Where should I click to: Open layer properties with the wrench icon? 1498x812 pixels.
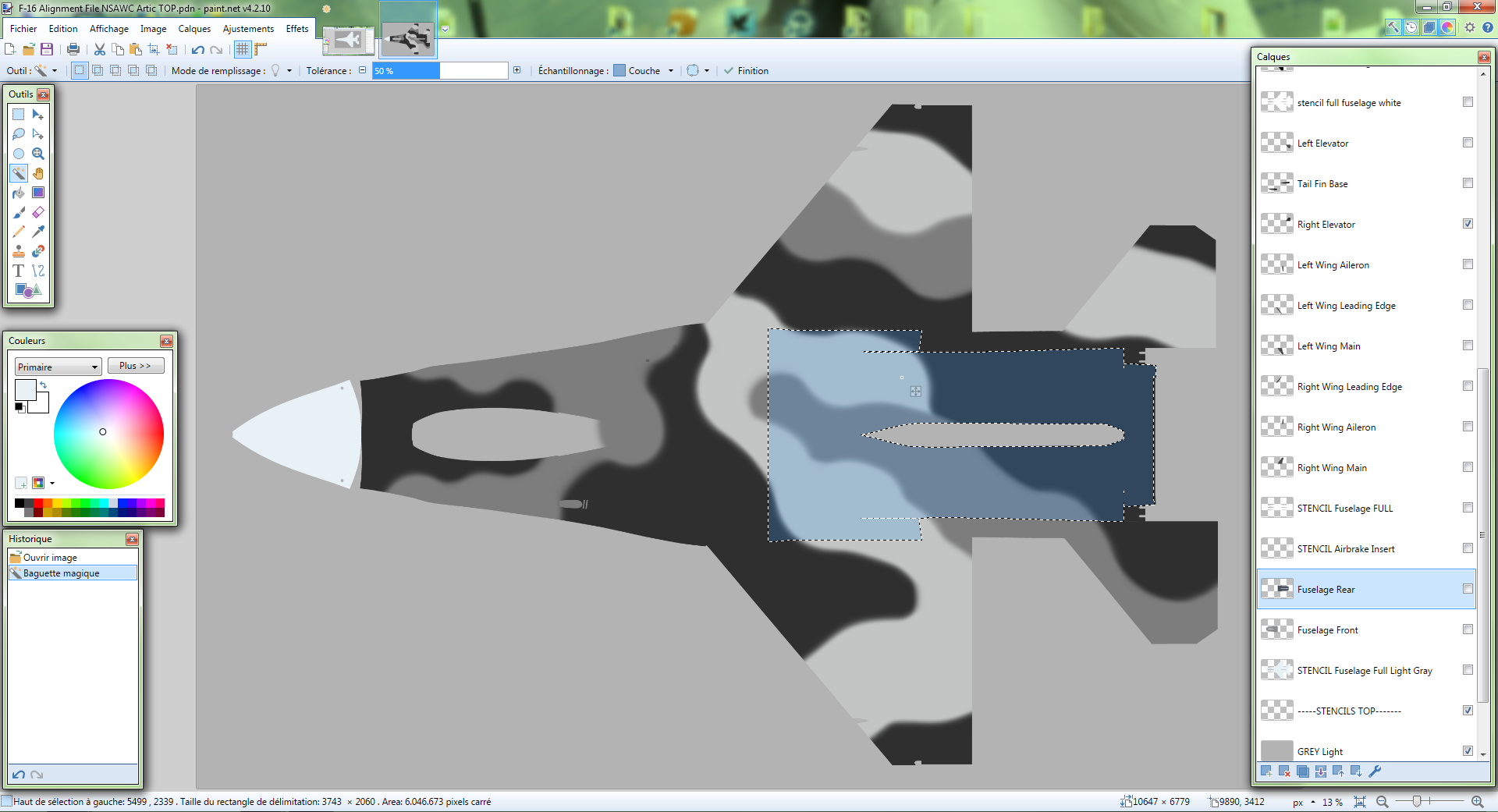click(x=1375, y=771)
